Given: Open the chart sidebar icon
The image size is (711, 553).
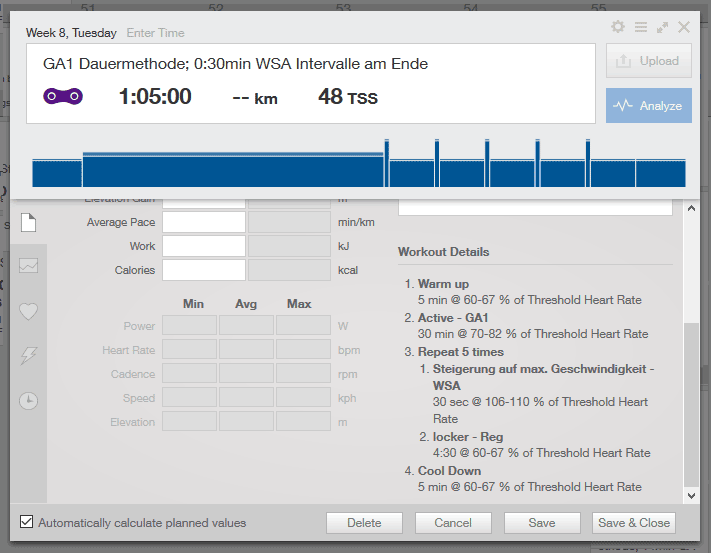Looking at the screenshot, I should (x=29, y=265).
